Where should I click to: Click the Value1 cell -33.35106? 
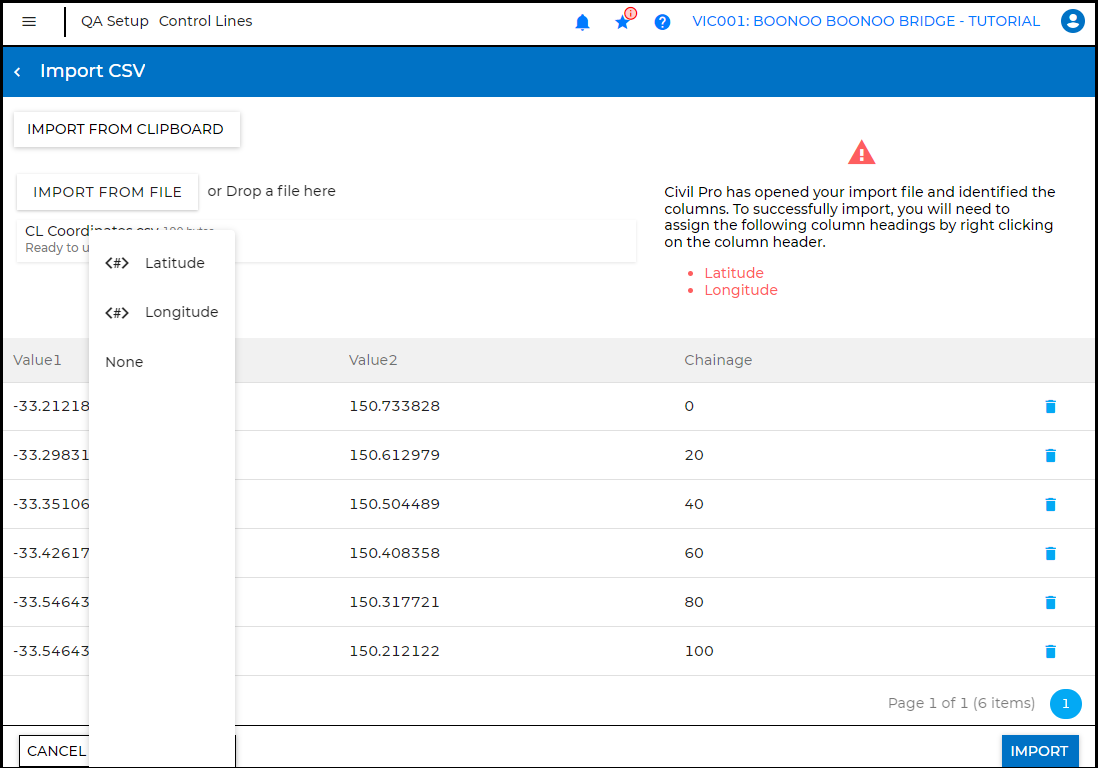click(51, 504)
